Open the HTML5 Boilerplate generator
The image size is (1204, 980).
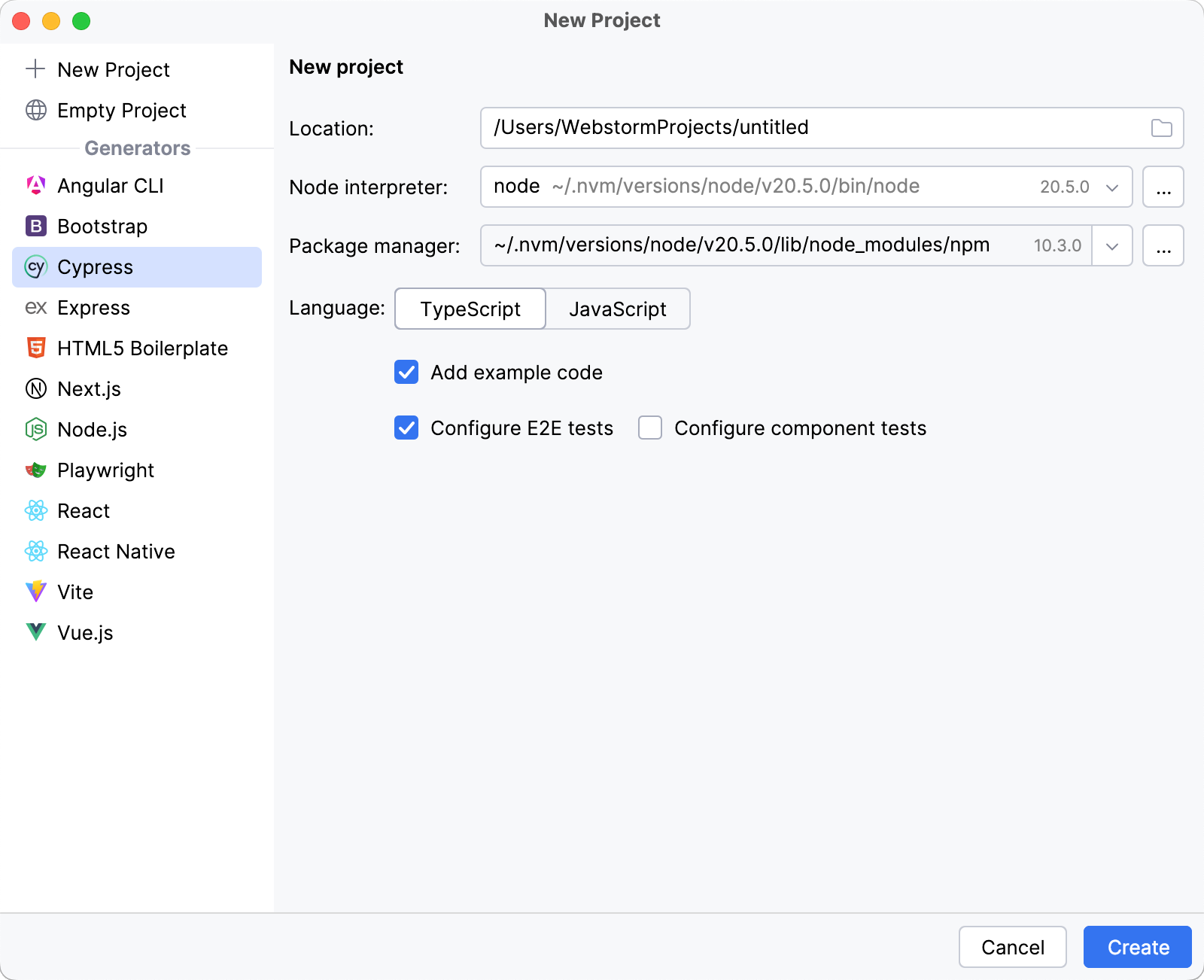click(x=35, y=348)
